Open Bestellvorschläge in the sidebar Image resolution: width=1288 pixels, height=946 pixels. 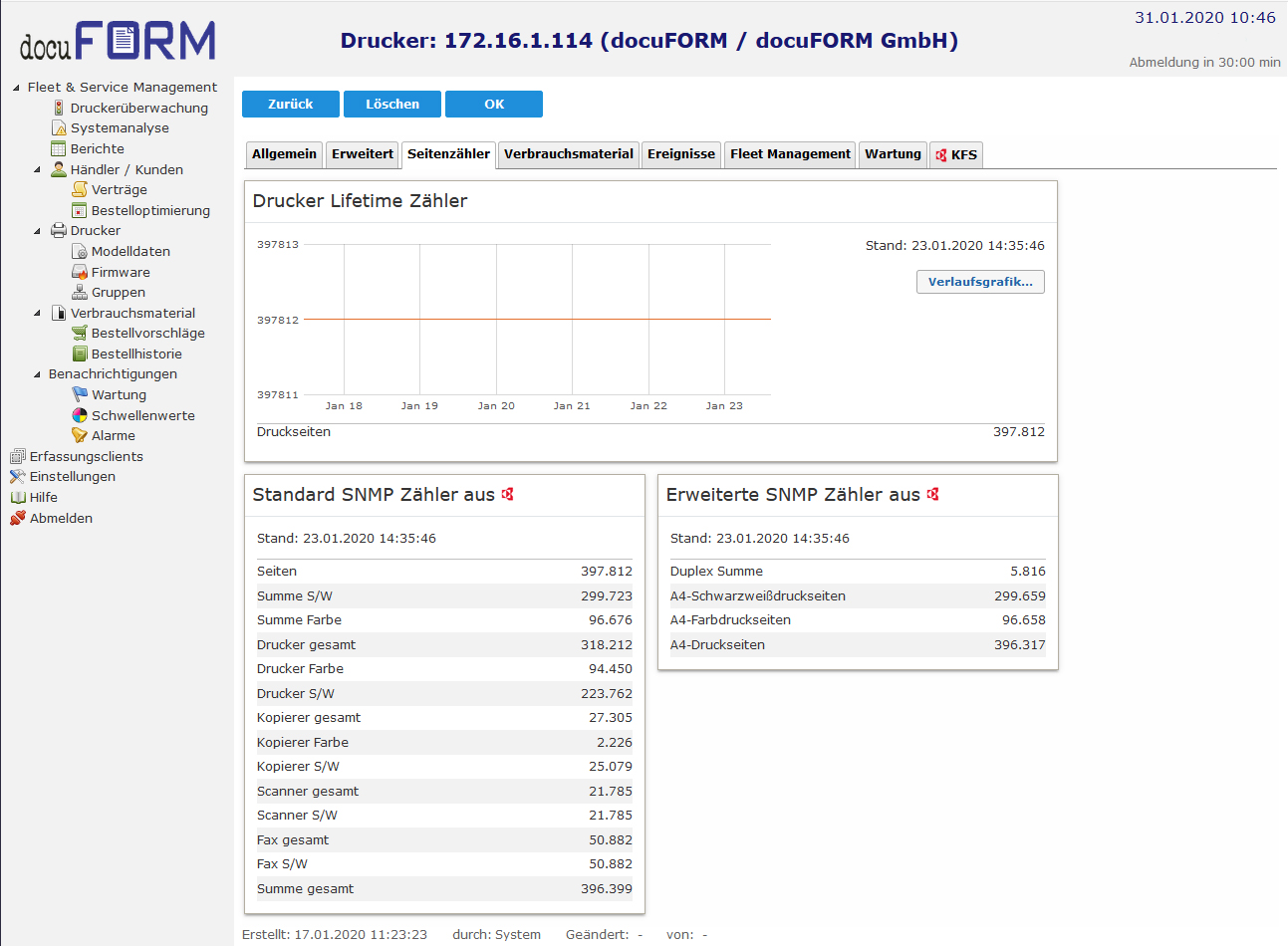(x=148, y=333)
